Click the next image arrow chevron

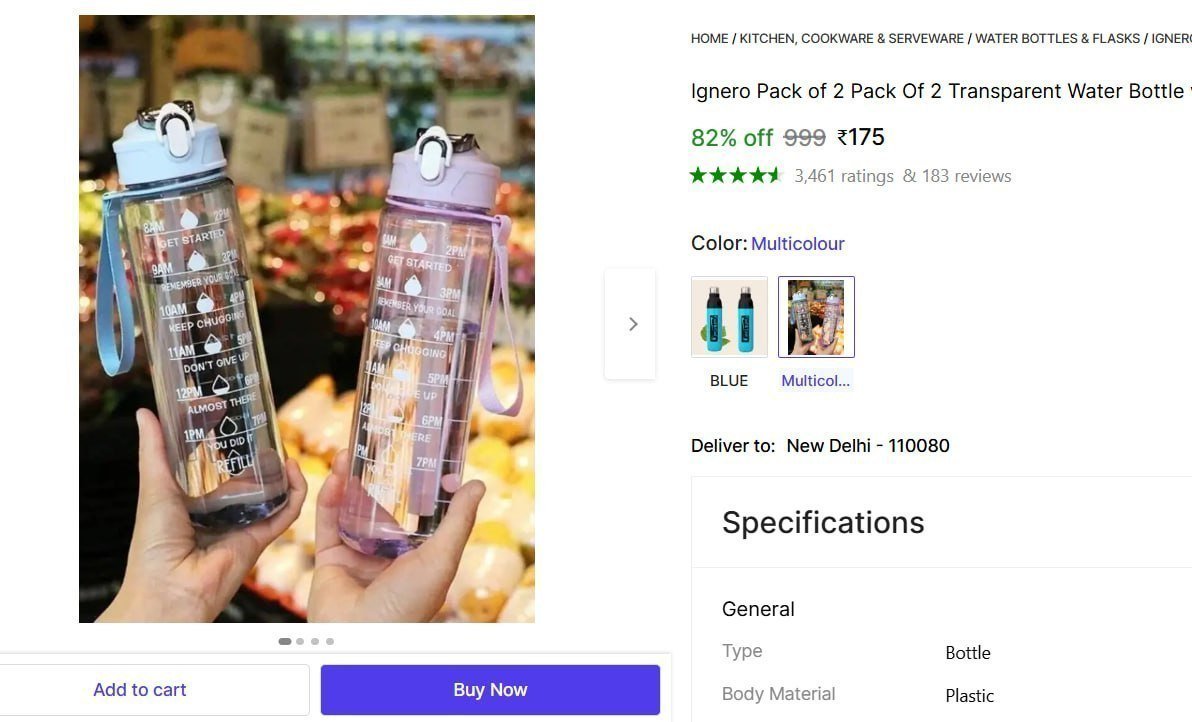pos(632,323)
